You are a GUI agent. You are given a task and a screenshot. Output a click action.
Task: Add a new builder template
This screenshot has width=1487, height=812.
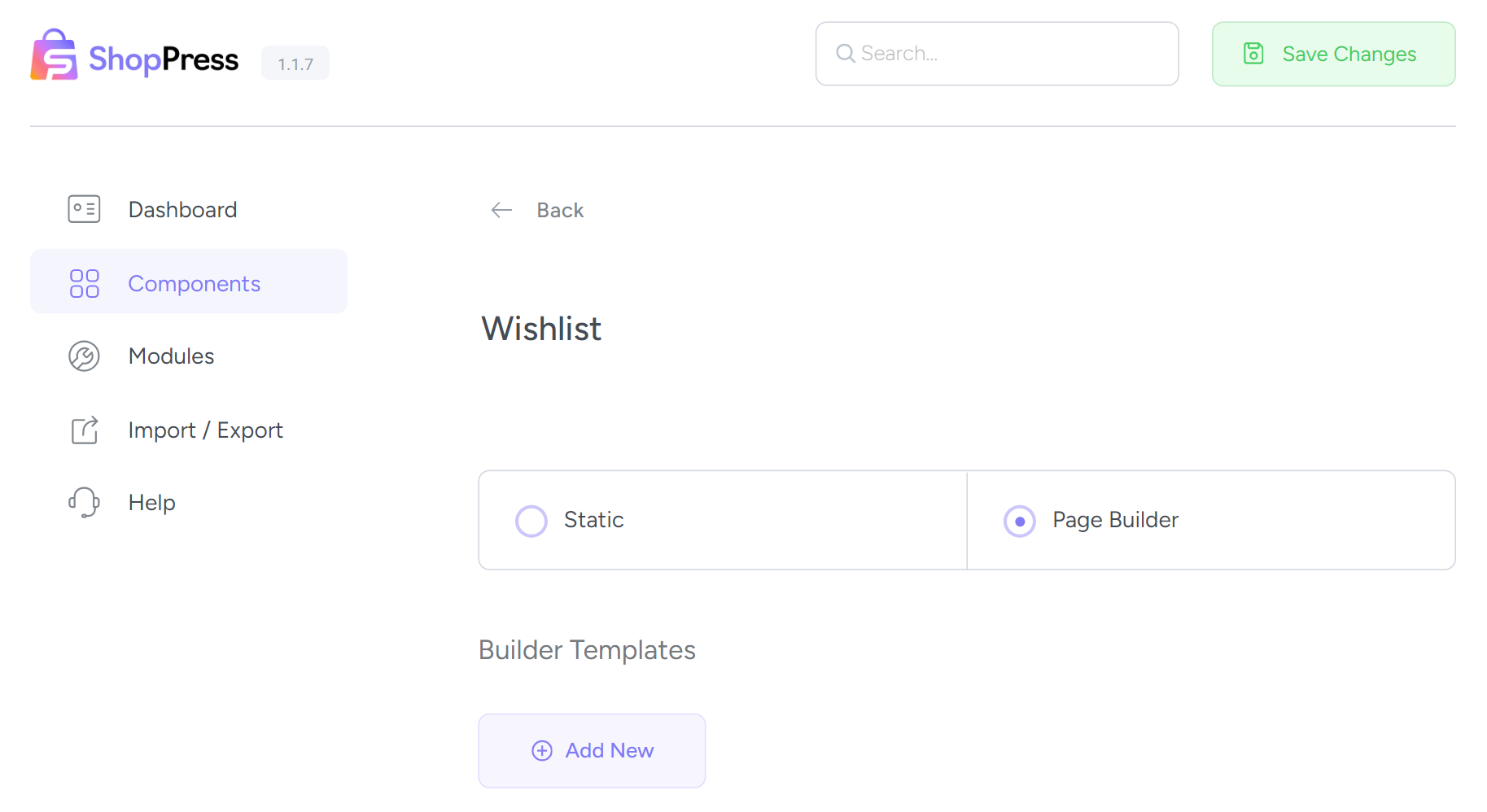coord(592,750)
